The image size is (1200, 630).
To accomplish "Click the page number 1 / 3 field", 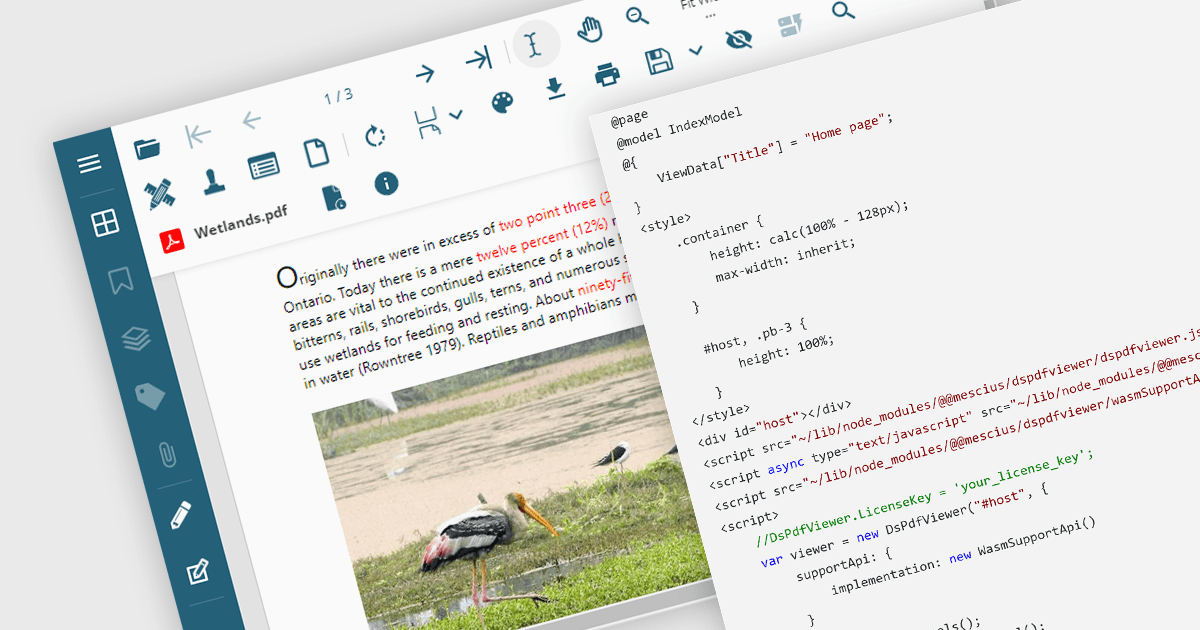I will (x=338, y=97).
